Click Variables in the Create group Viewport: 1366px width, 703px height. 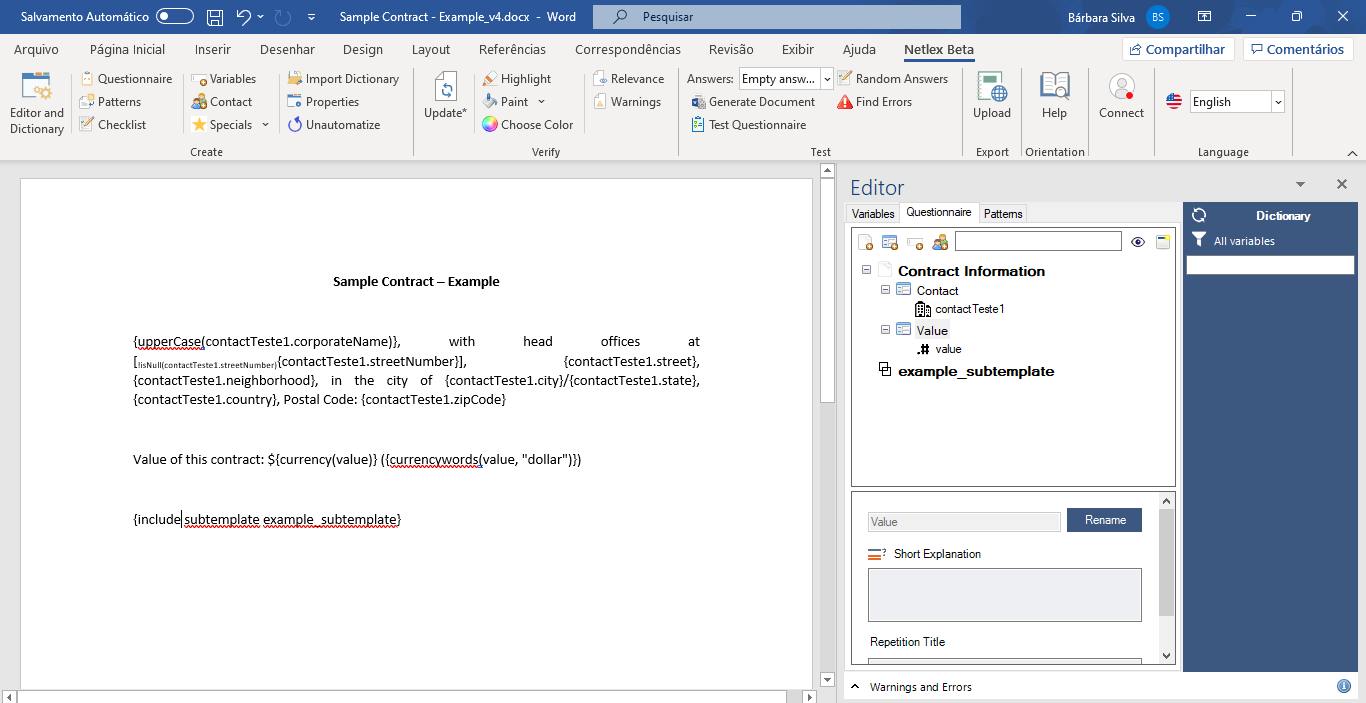[224, 79]
